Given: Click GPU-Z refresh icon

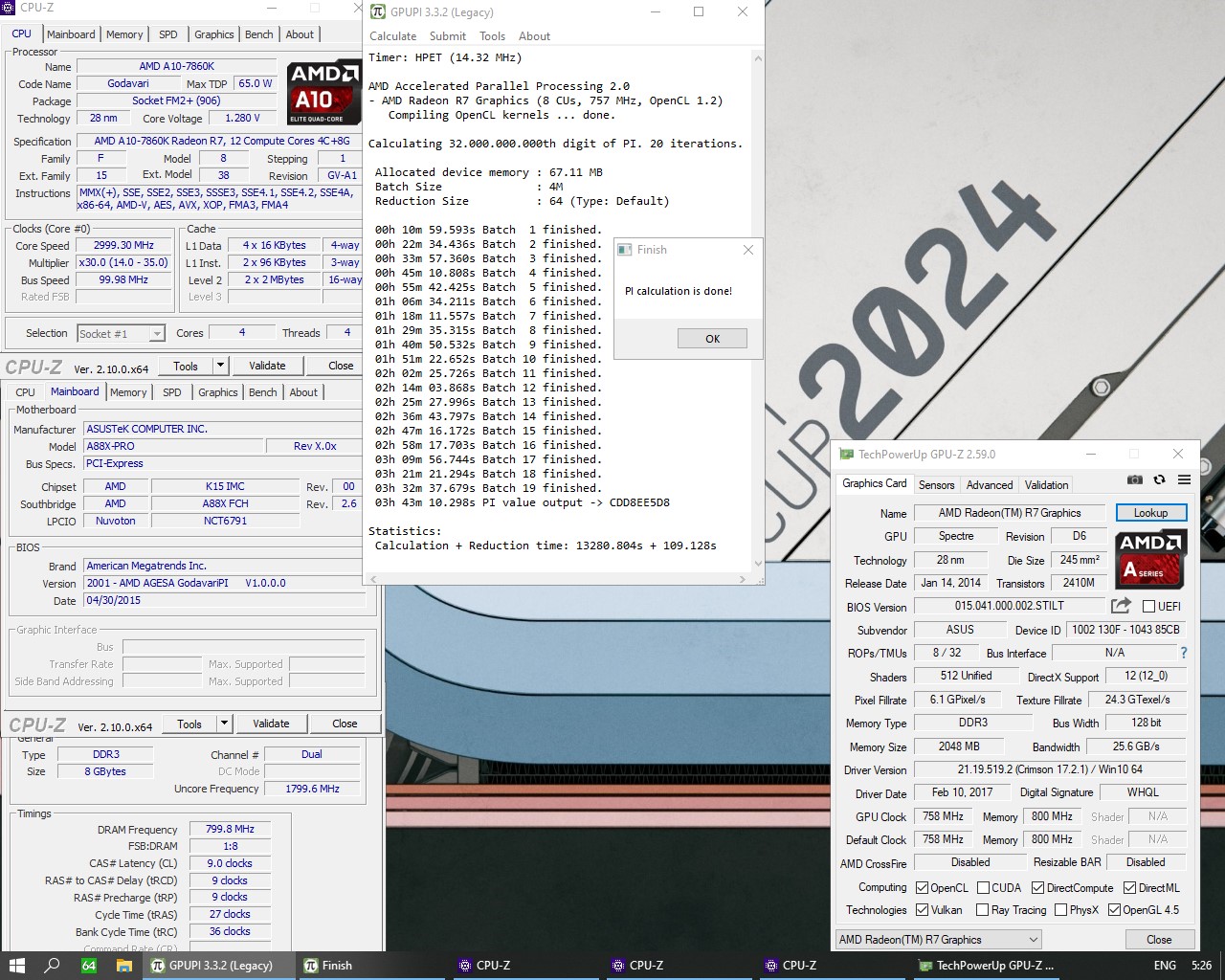Looking at the screenshot, I should [1159, 480].
